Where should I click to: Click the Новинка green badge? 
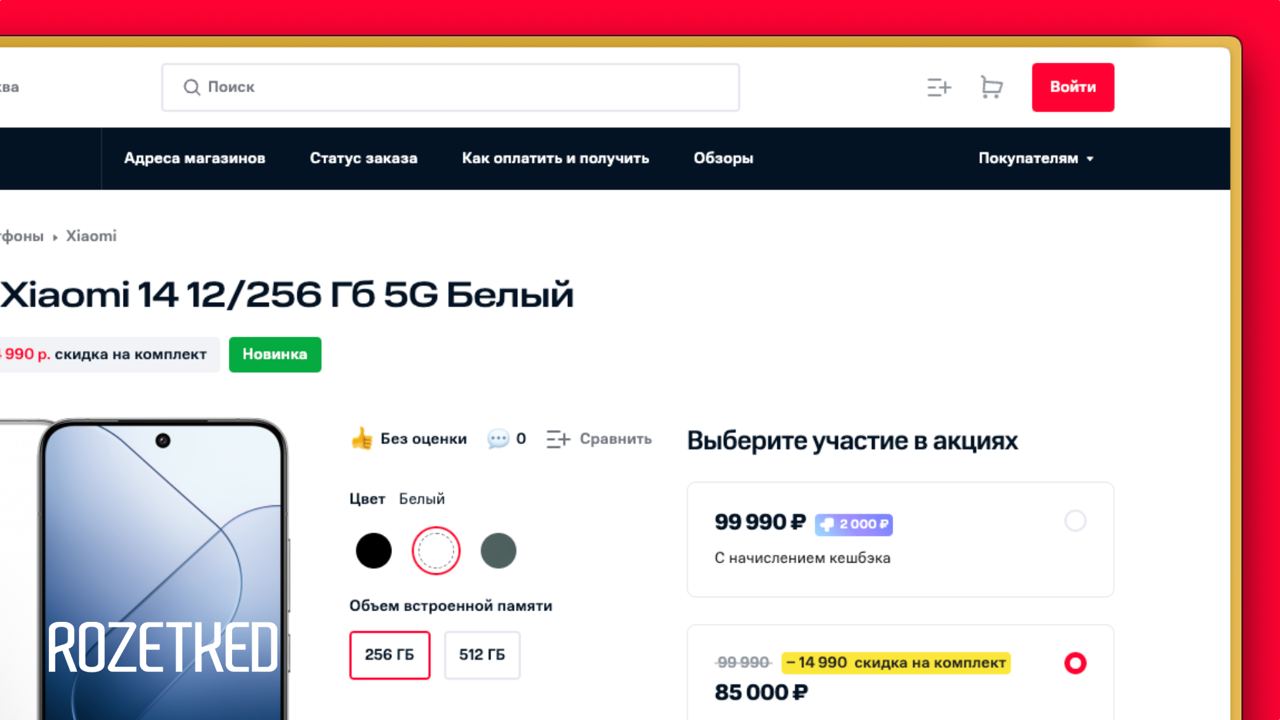tap(275, 354)
